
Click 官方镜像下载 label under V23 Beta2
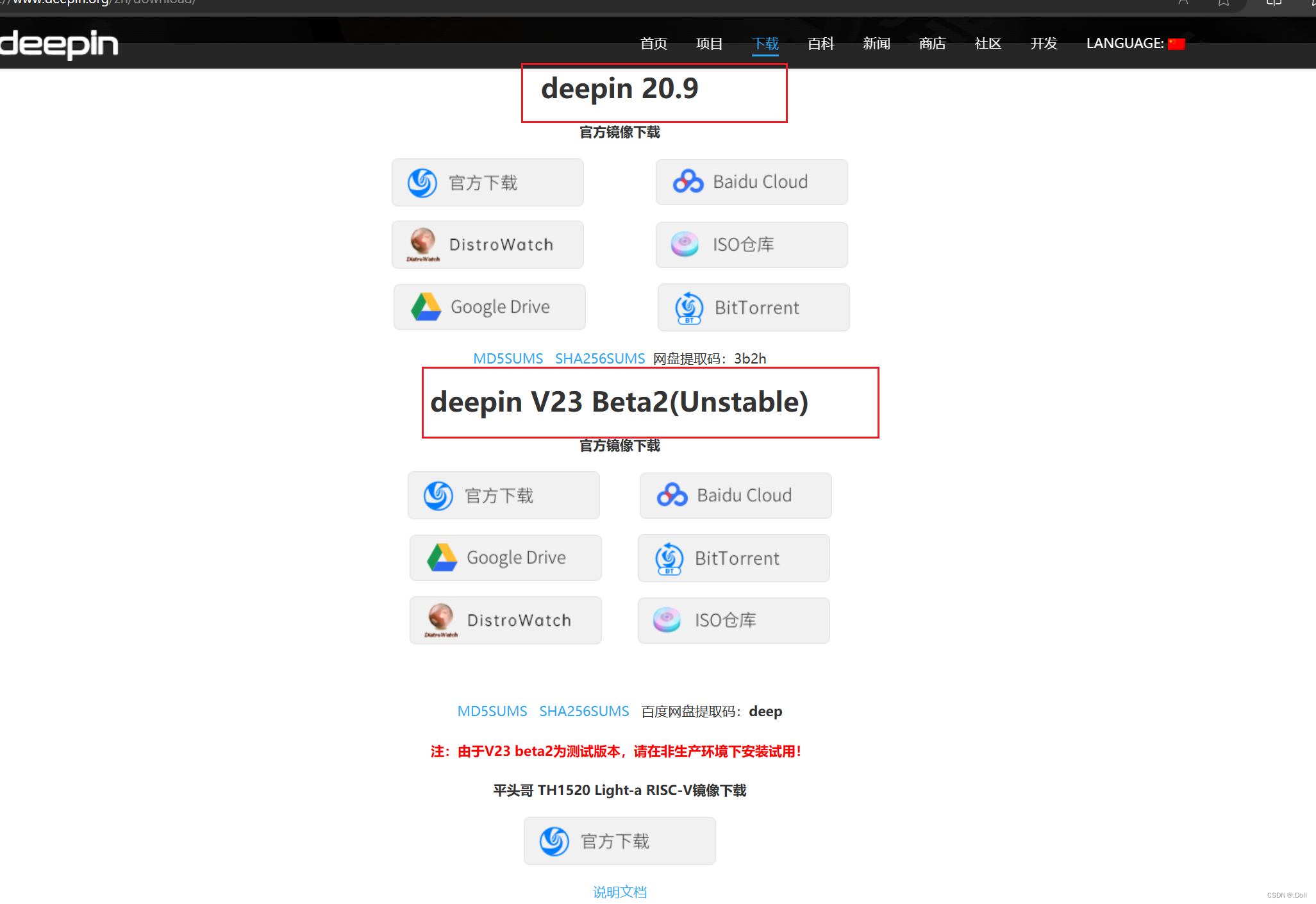[620, 446]
